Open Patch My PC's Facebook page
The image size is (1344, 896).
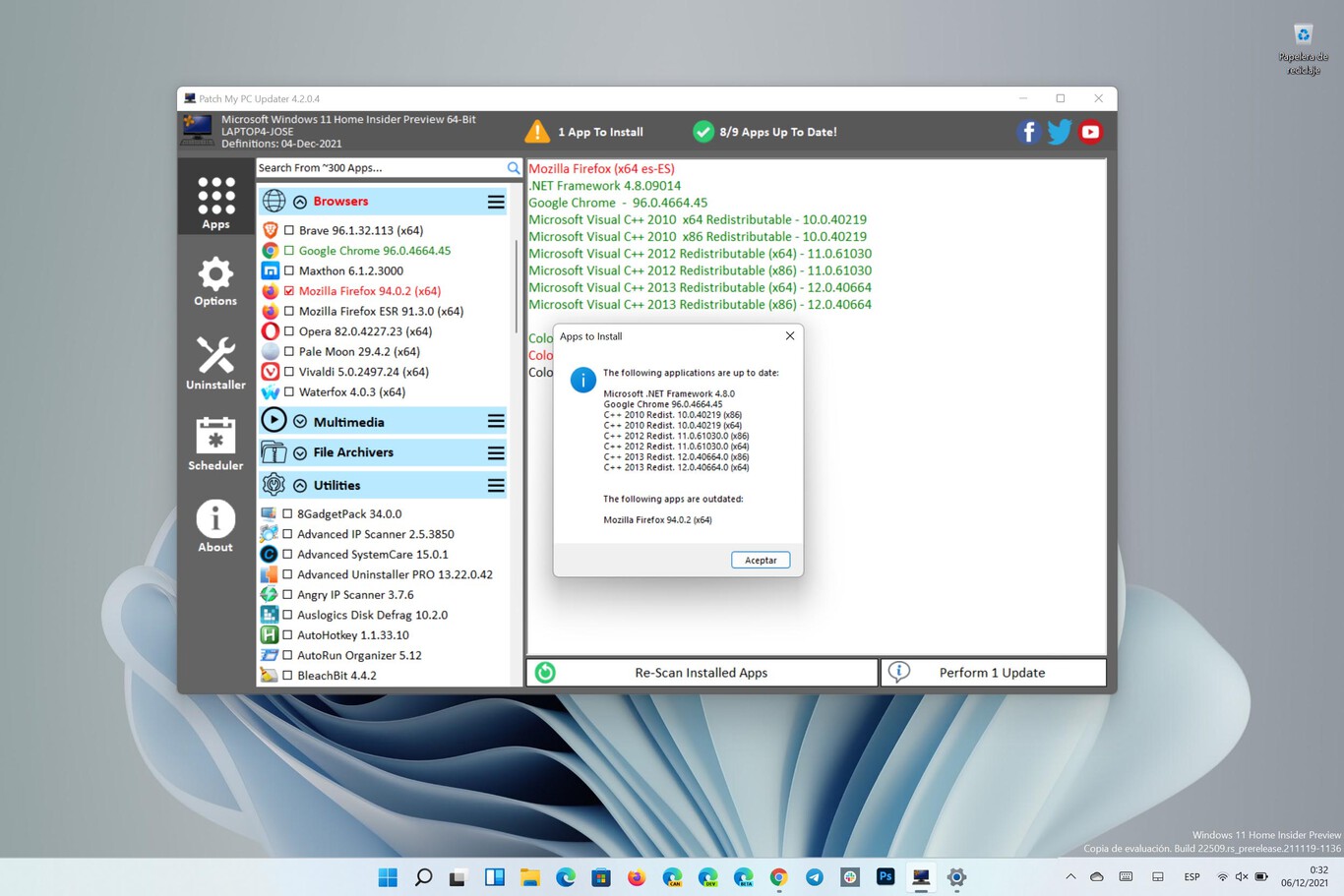click(1028, 131)
